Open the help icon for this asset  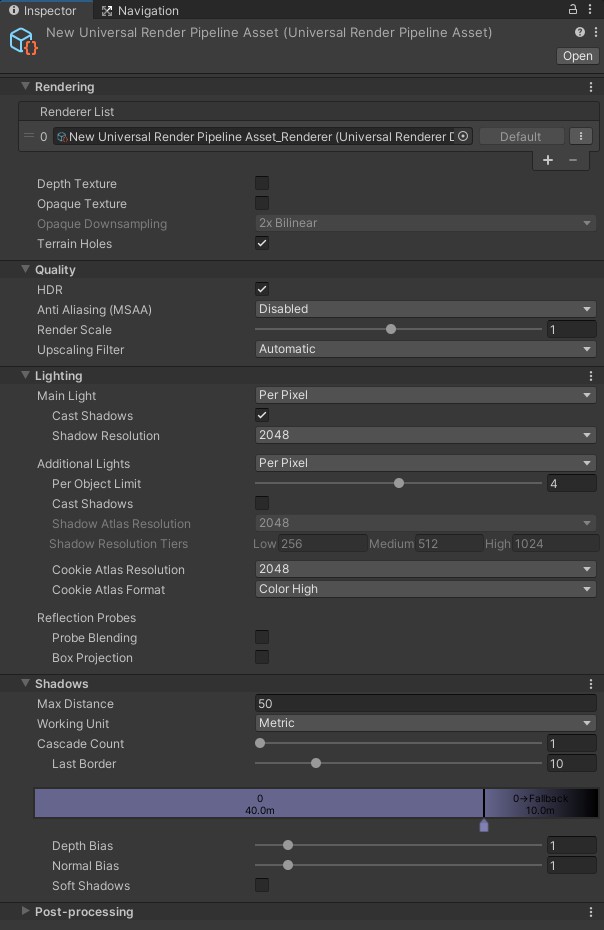pos(580,32)
